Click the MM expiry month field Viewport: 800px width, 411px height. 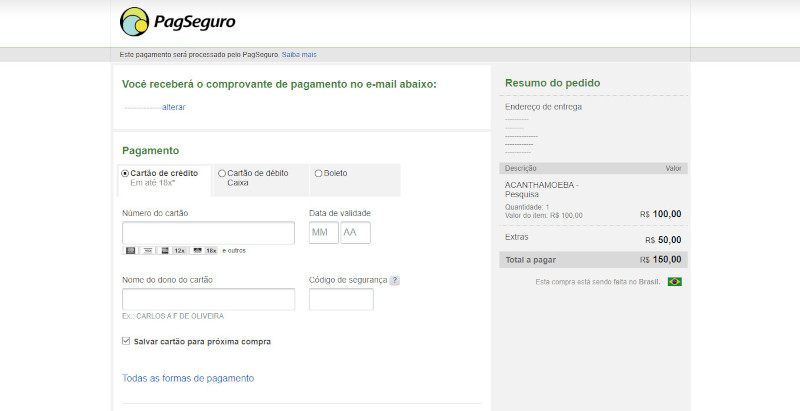323,233
